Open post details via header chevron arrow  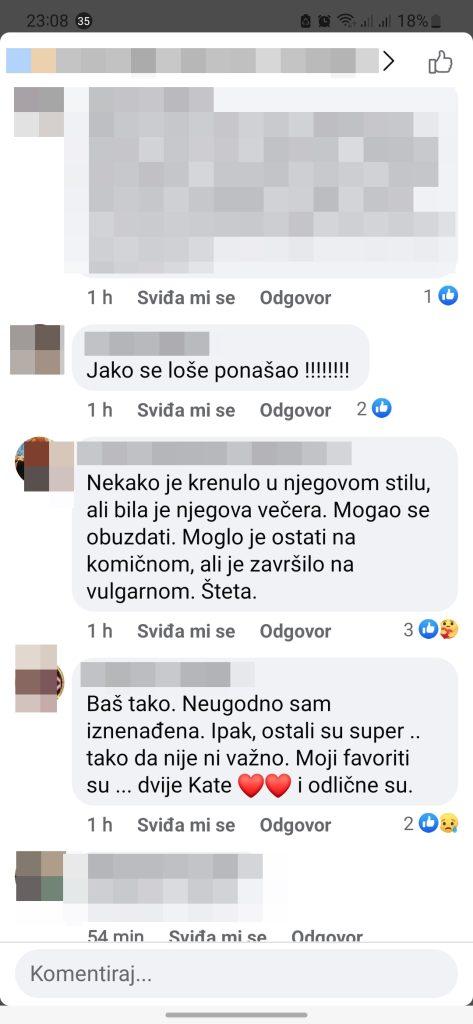point(389,61)
